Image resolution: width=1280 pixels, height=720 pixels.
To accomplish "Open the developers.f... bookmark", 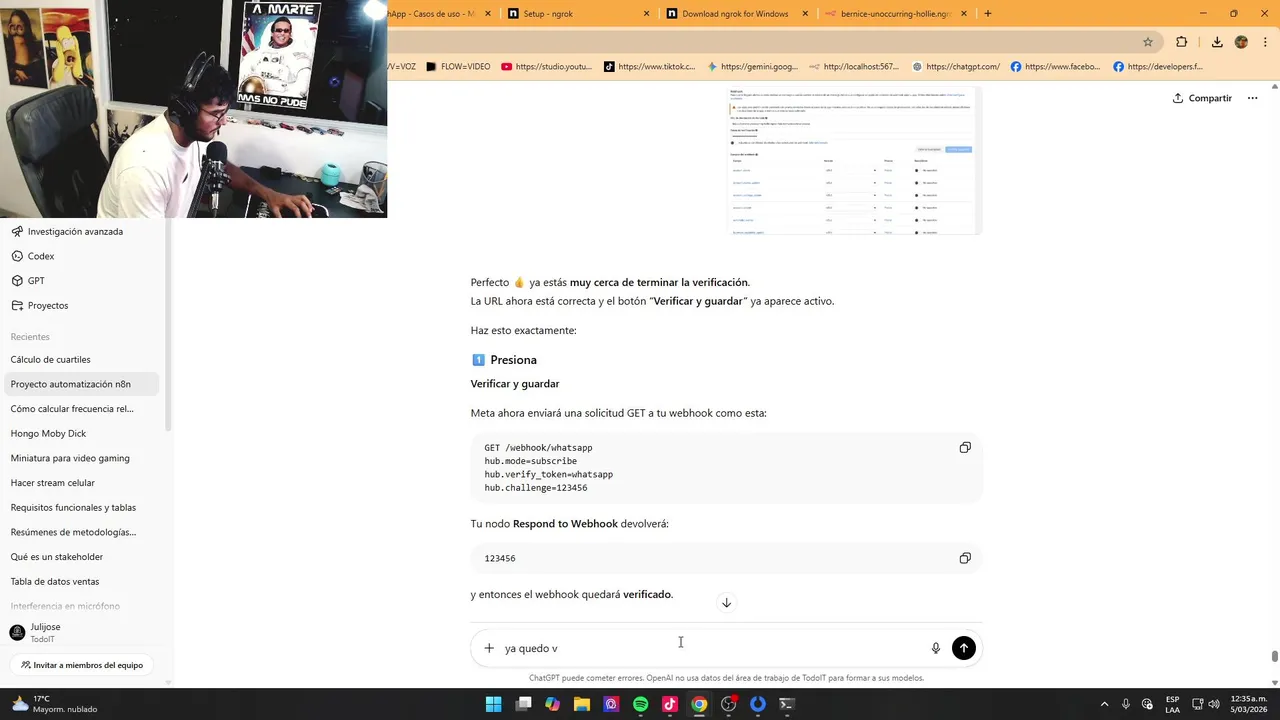I will tap(1157, 67).
